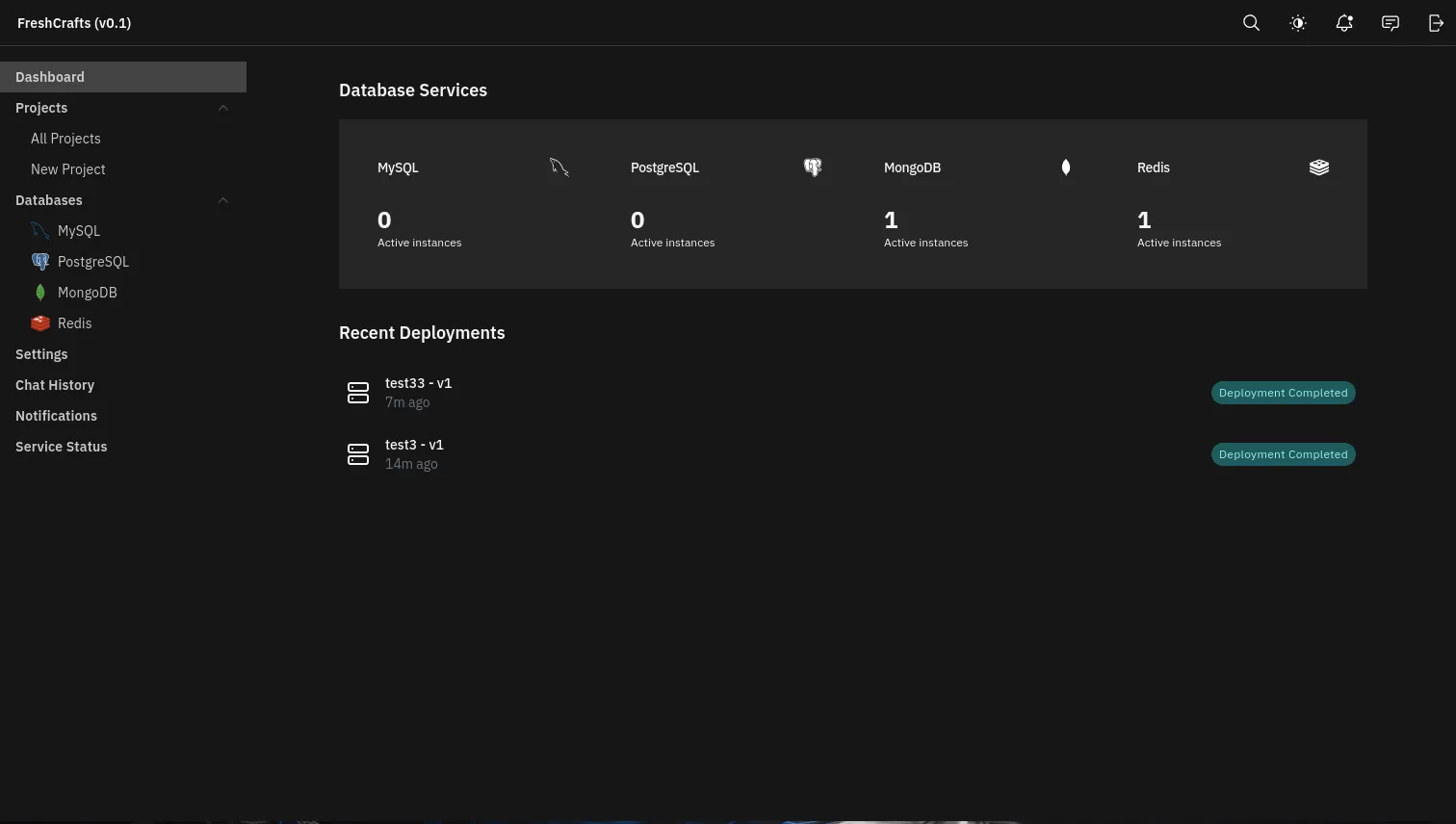Open the search magnifier in top bar
Screen dimensions: 1456x824
point(1251,23)
